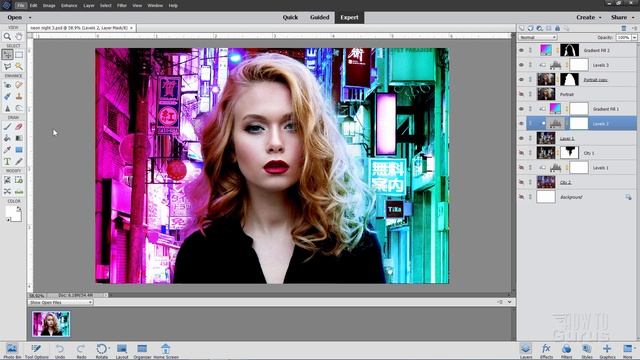640x360 pixels.
Task: Click the Rotate button
Action: (102, 351)
